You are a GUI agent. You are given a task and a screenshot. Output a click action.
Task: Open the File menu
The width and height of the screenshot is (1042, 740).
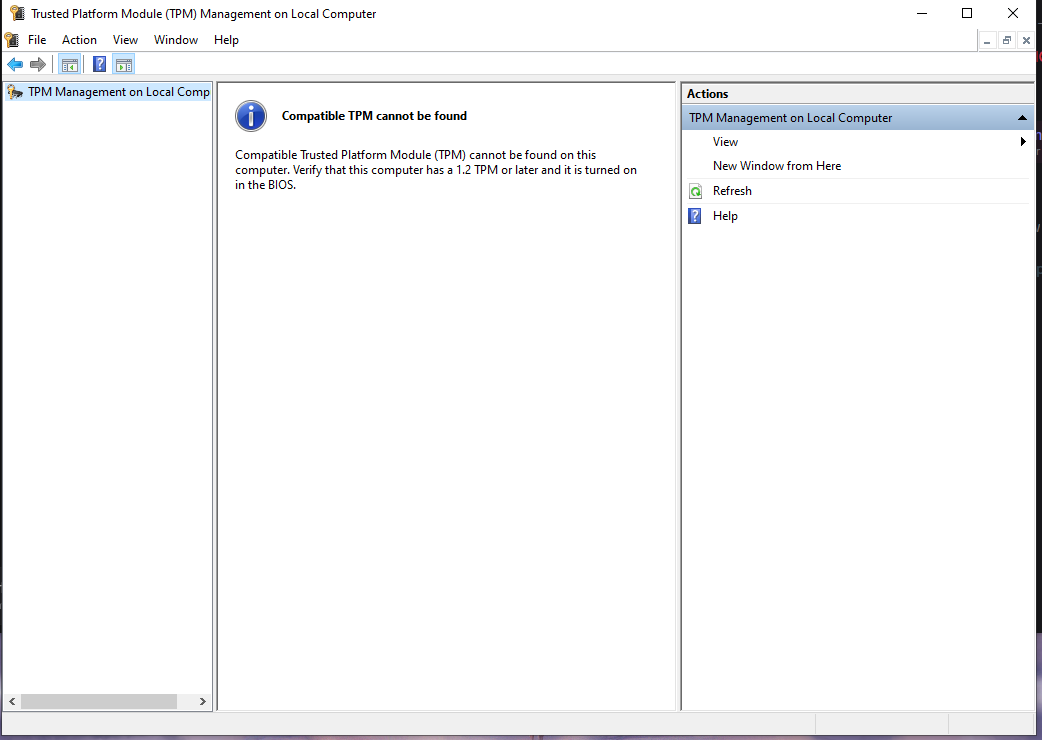tap(37, 40)
